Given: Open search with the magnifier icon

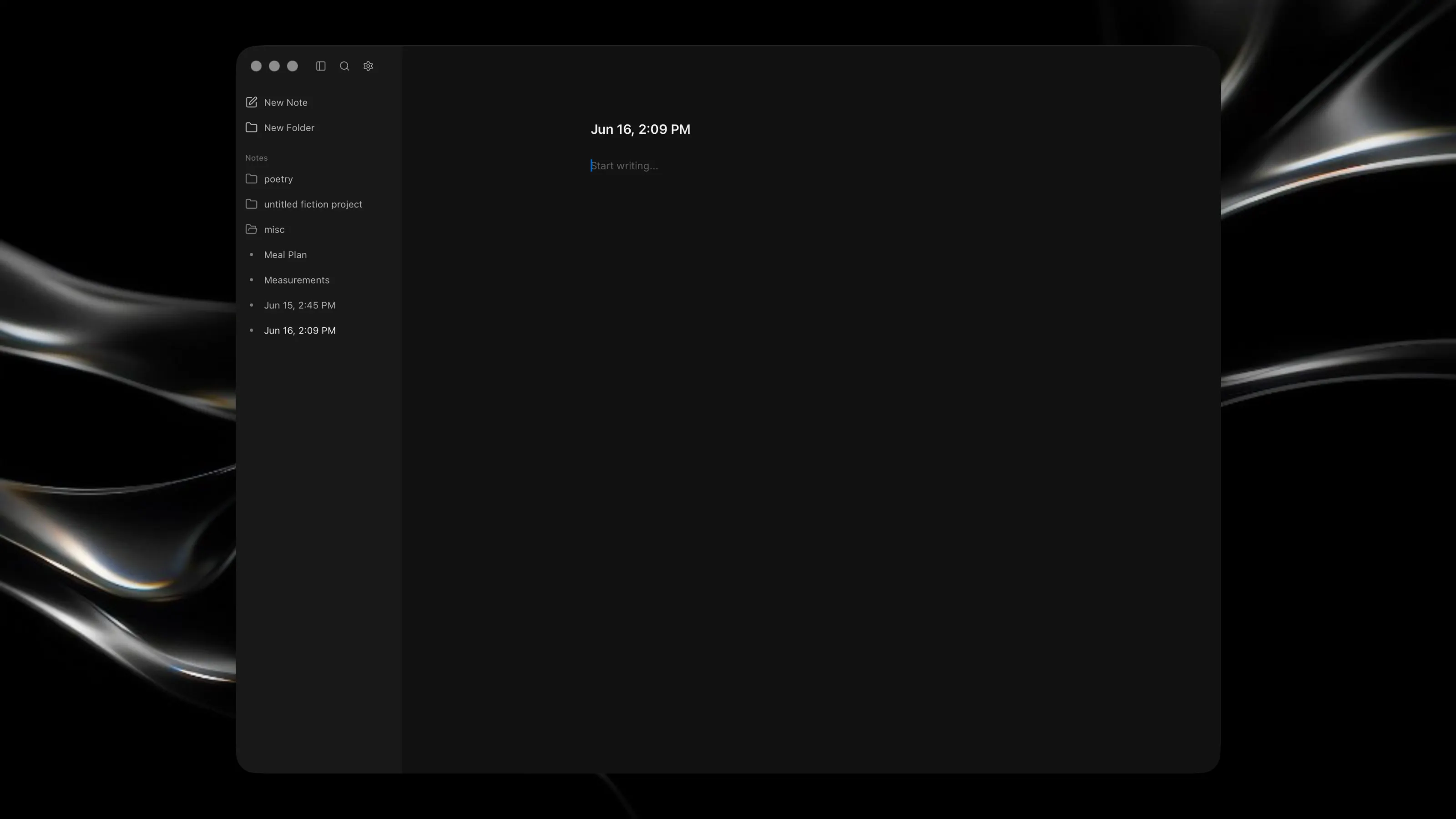Looking at the screenshot, I should point(344,66).
